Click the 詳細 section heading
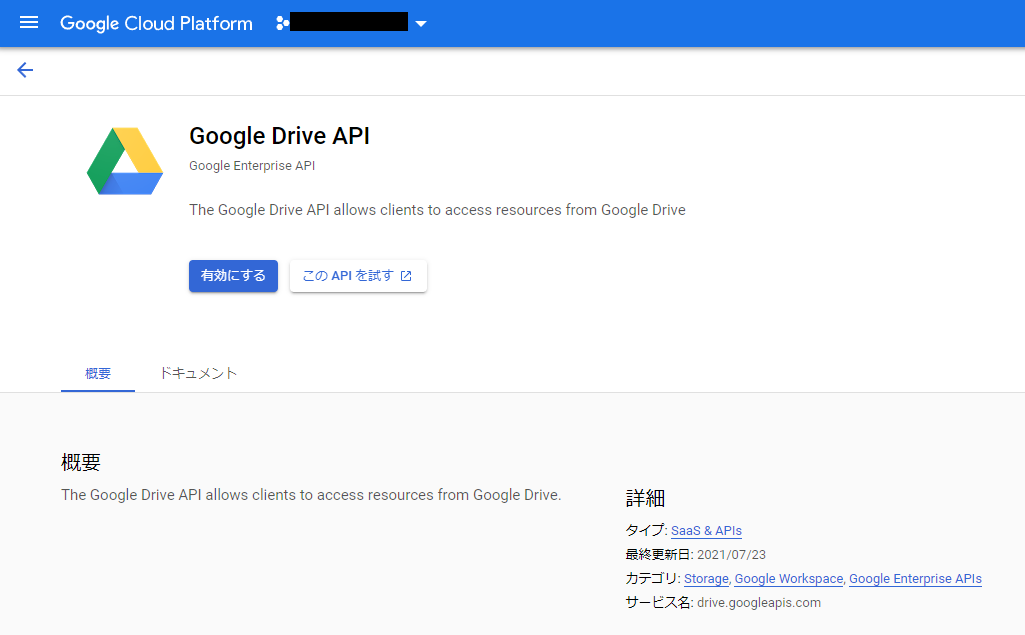 (x=645, y=499)
